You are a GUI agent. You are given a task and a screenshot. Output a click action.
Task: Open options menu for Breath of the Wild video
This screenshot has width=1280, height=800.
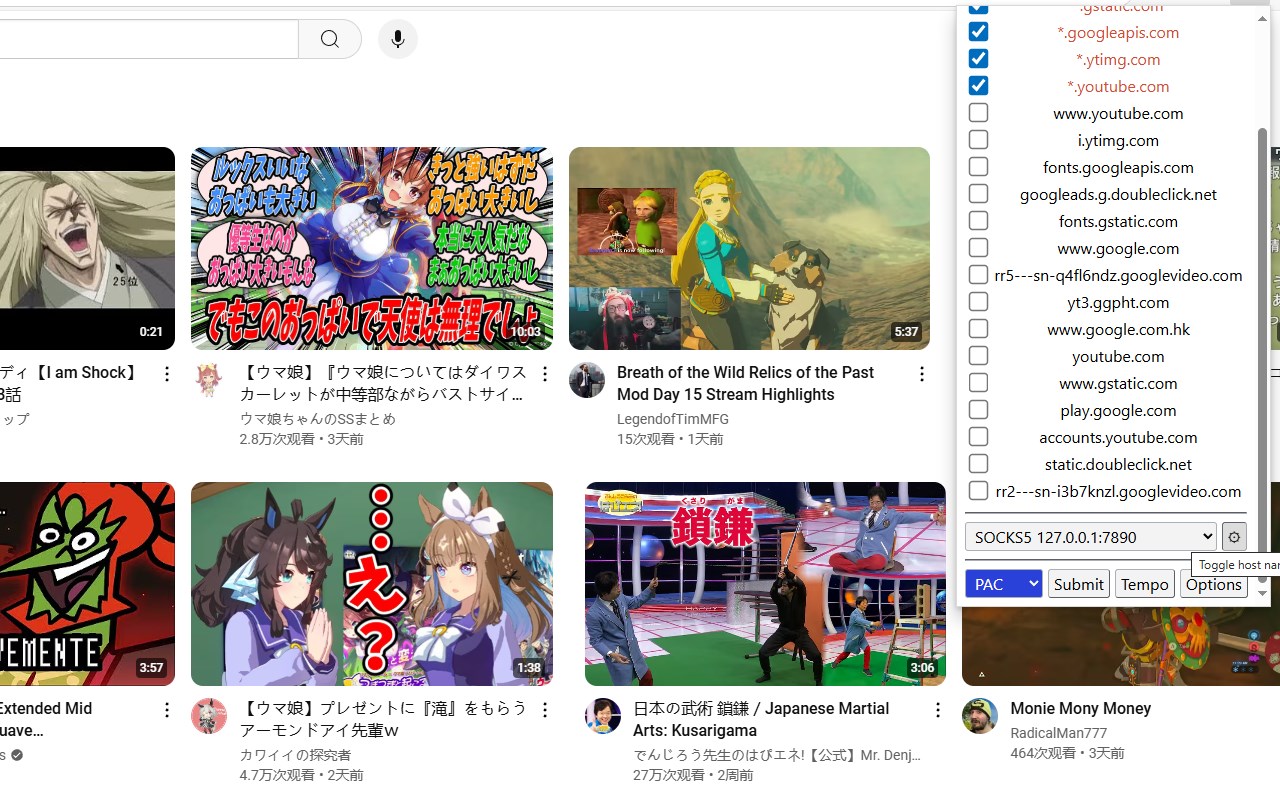[921, 374]
